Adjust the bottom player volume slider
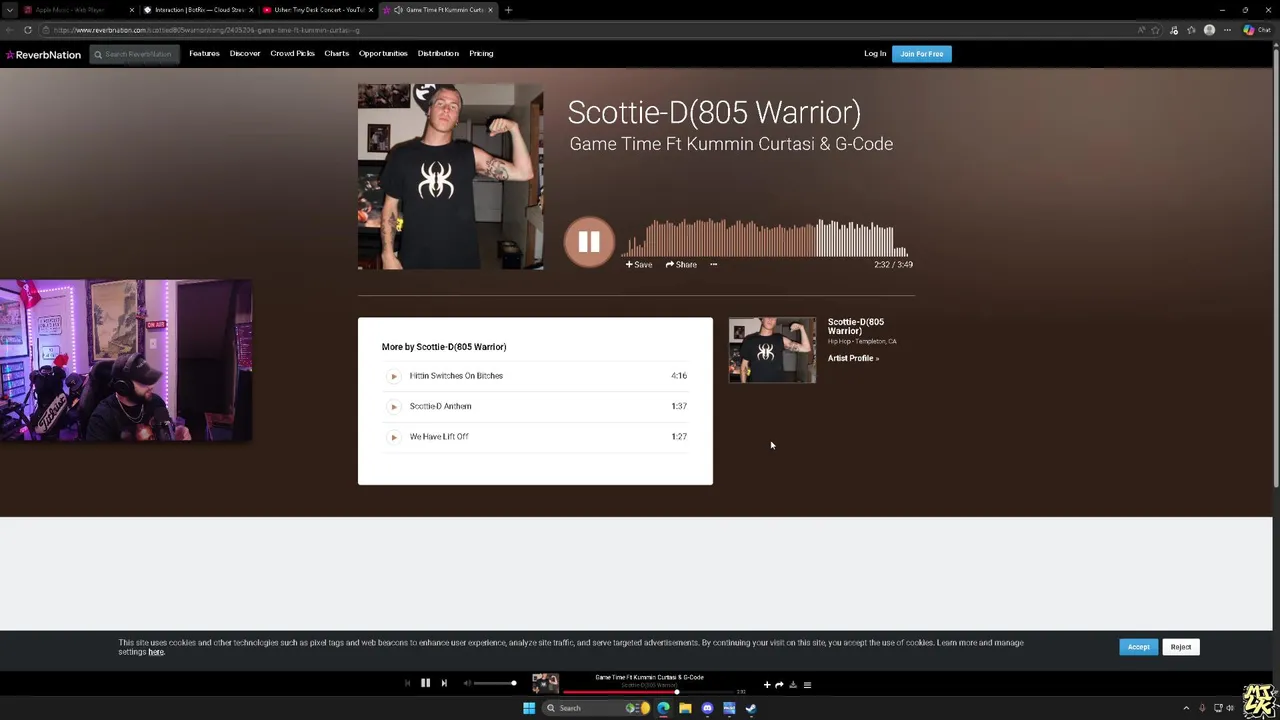 click(495, 684)
